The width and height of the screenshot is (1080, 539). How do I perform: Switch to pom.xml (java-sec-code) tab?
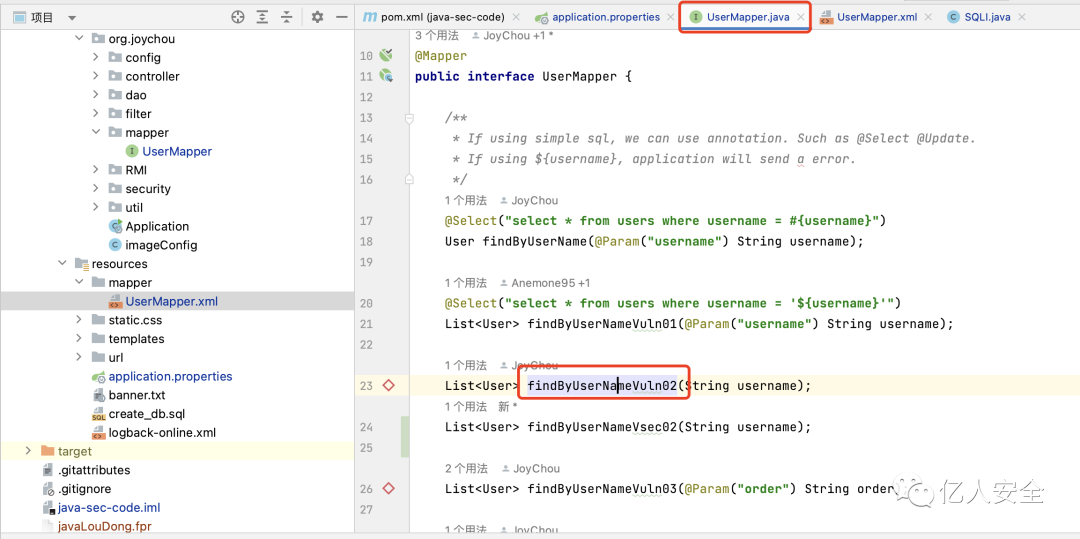442,17
